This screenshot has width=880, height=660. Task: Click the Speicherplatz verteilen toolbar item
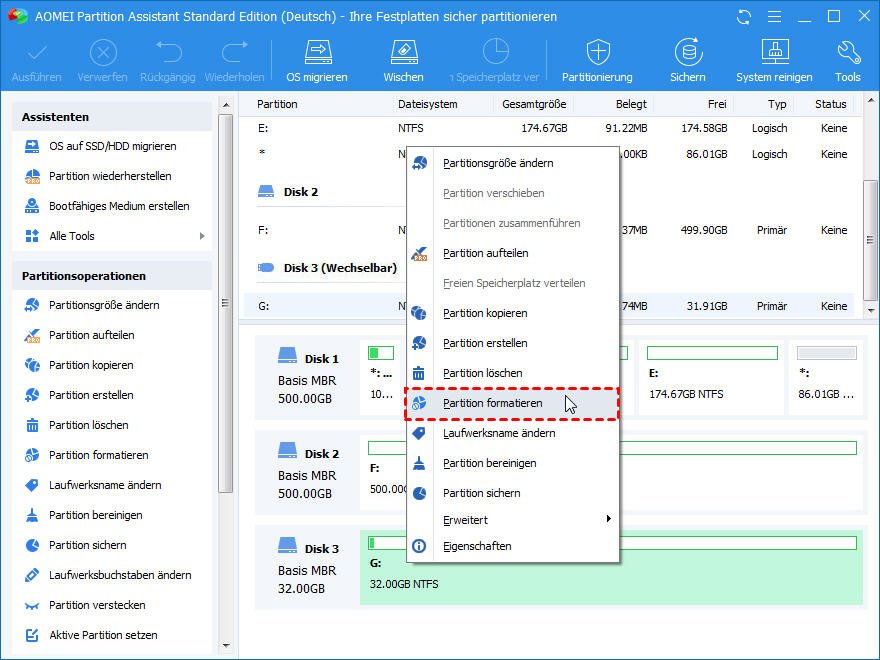pos(495,61)
